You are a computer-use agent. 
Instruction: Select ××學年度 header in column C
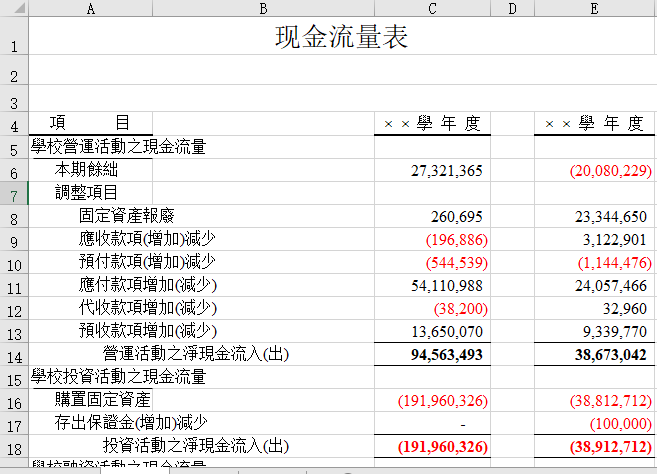(432, 124)
